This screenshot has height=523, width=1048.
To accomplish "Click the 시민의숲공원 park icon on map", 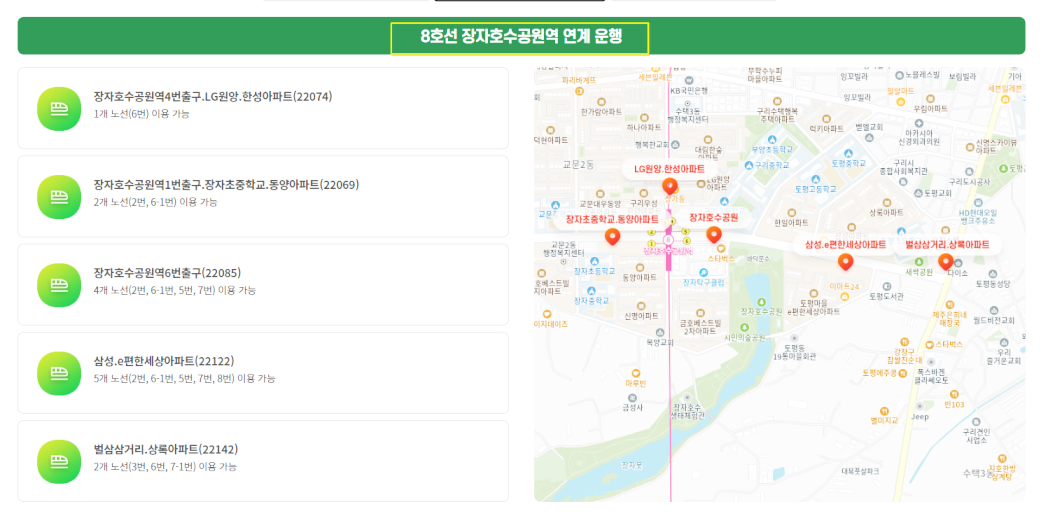I will [x=744, y=329].
